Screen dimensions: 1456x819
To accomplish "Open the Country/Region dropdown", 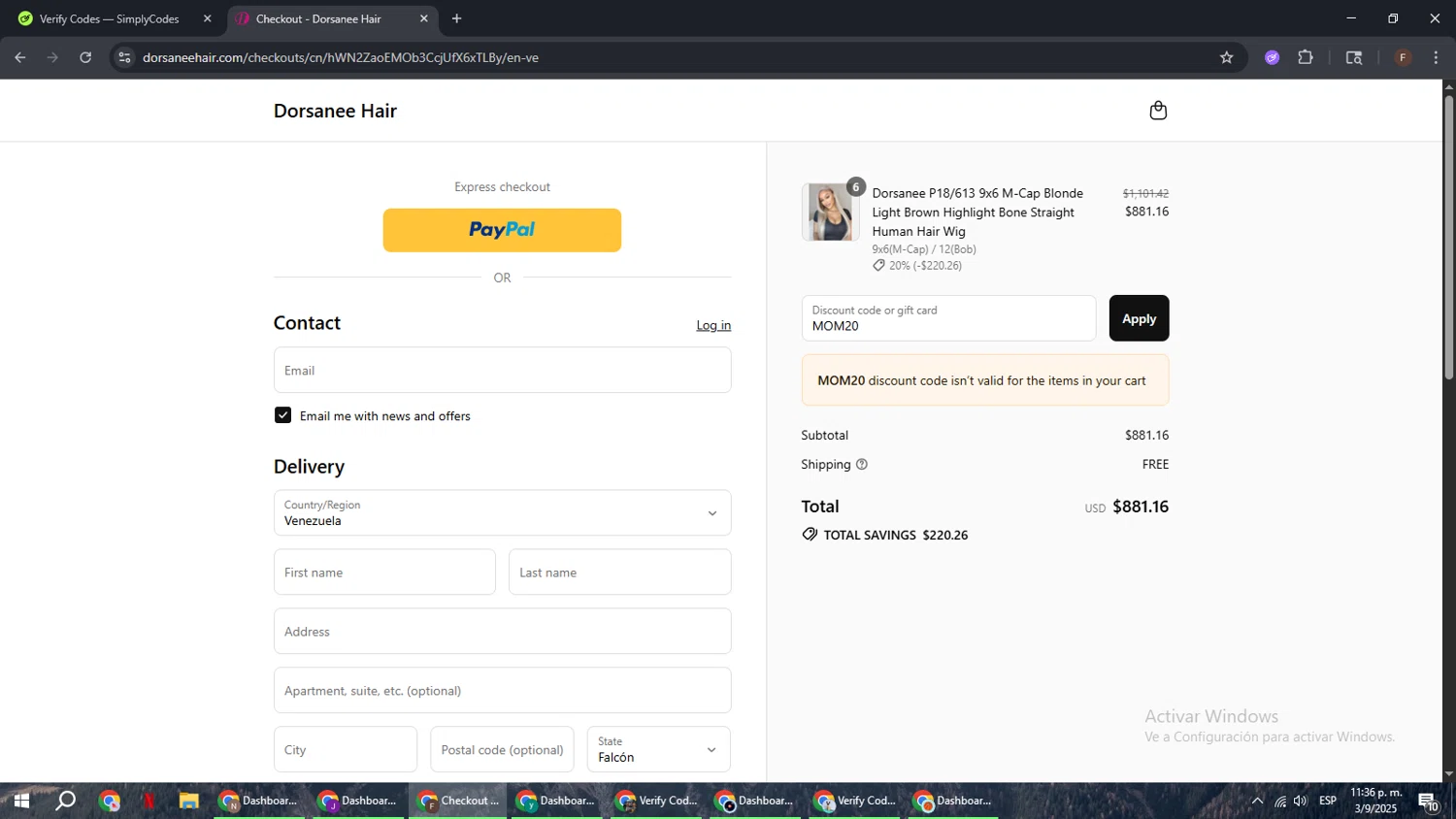I will click(x=502, y=512).
